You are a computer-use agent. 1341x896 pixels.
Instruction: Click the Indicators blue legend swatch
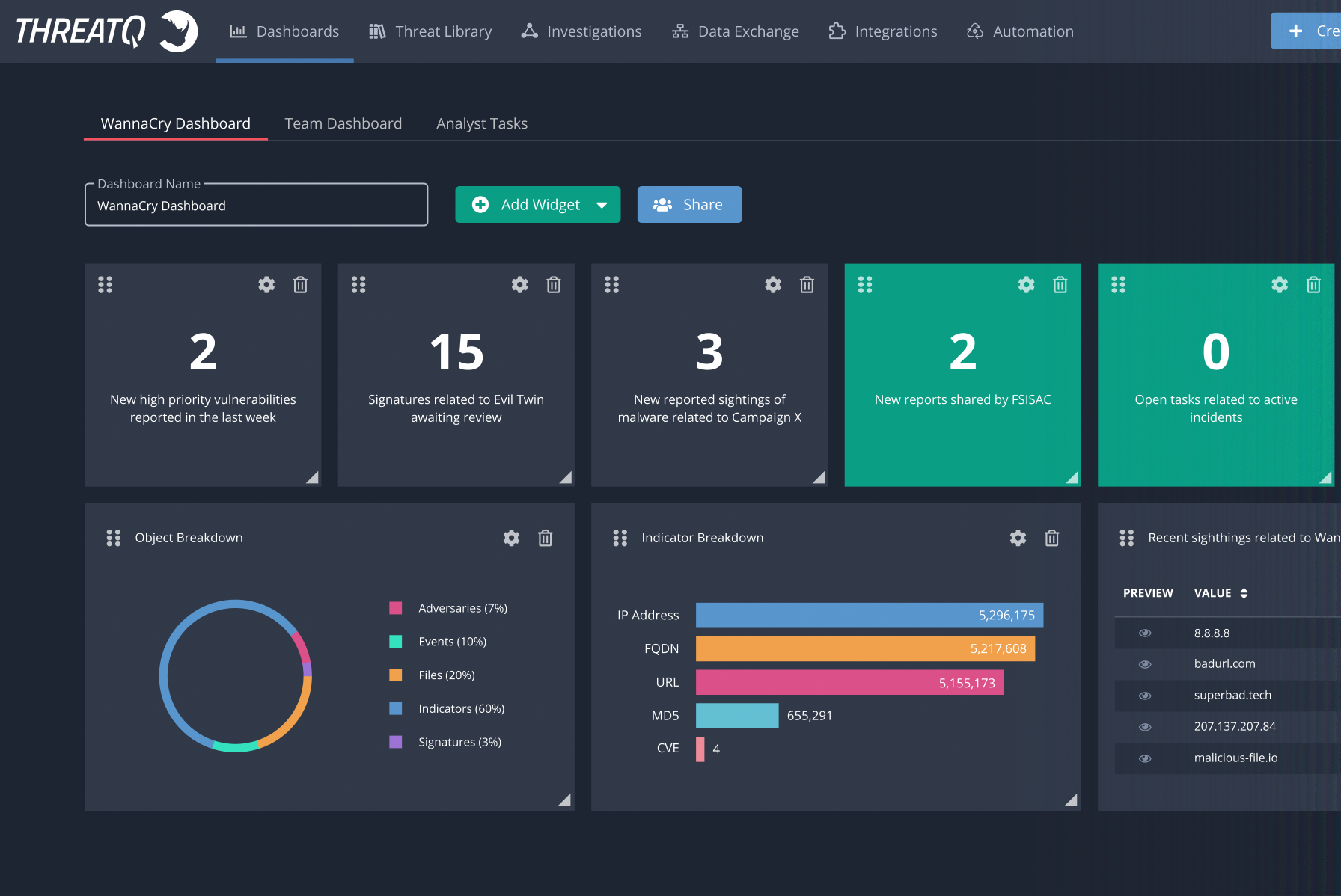396,708
